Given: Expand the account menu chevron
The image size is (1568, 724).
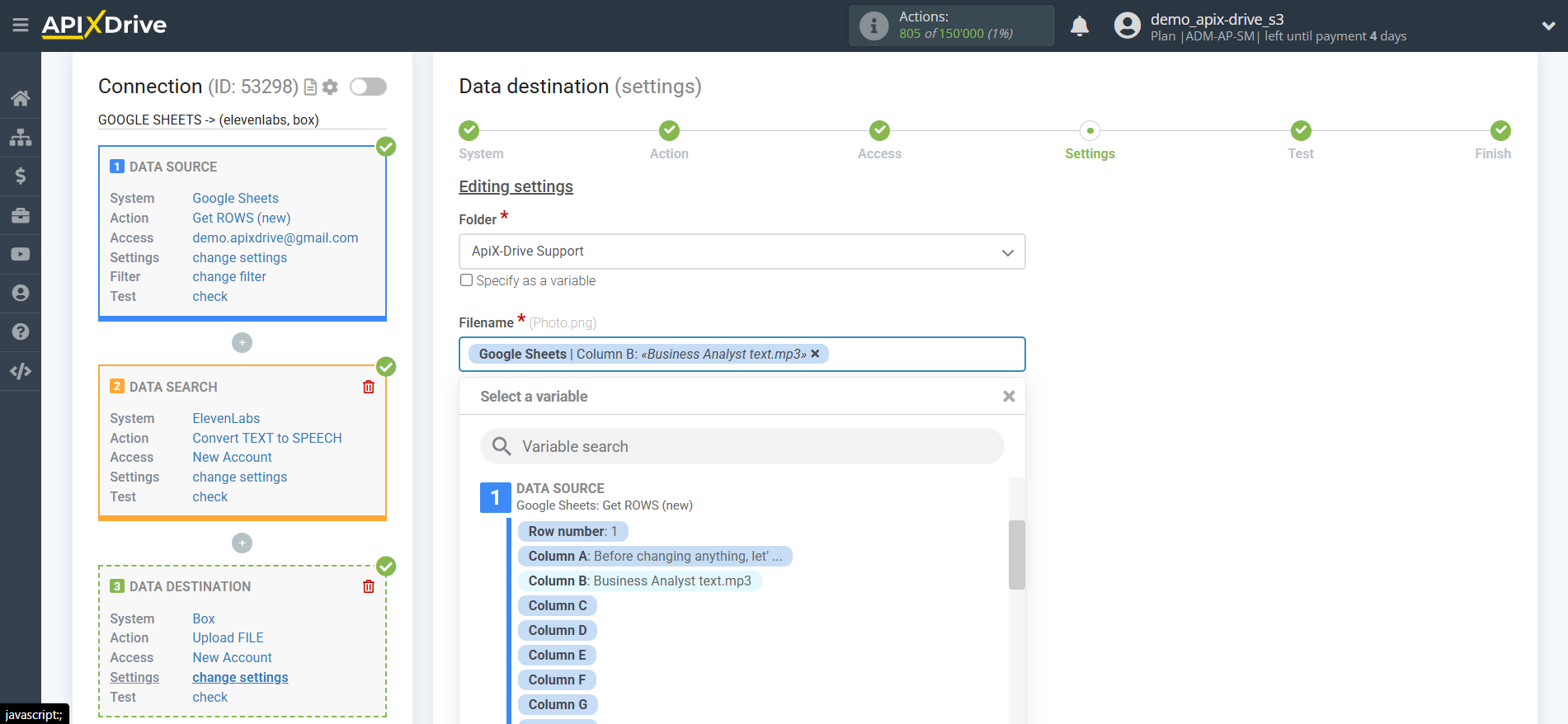Looking at the screenshot, I should point(1548,26).
